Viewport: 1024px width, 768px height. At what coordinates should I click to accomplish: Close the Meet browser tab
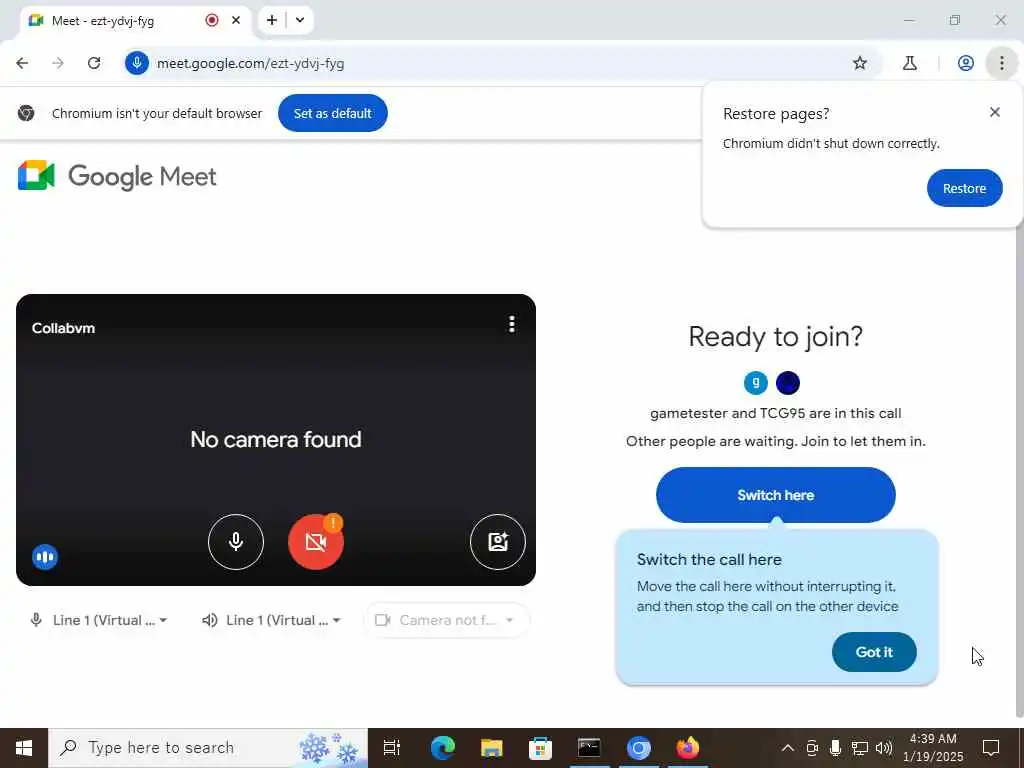(x=236, y=20)
